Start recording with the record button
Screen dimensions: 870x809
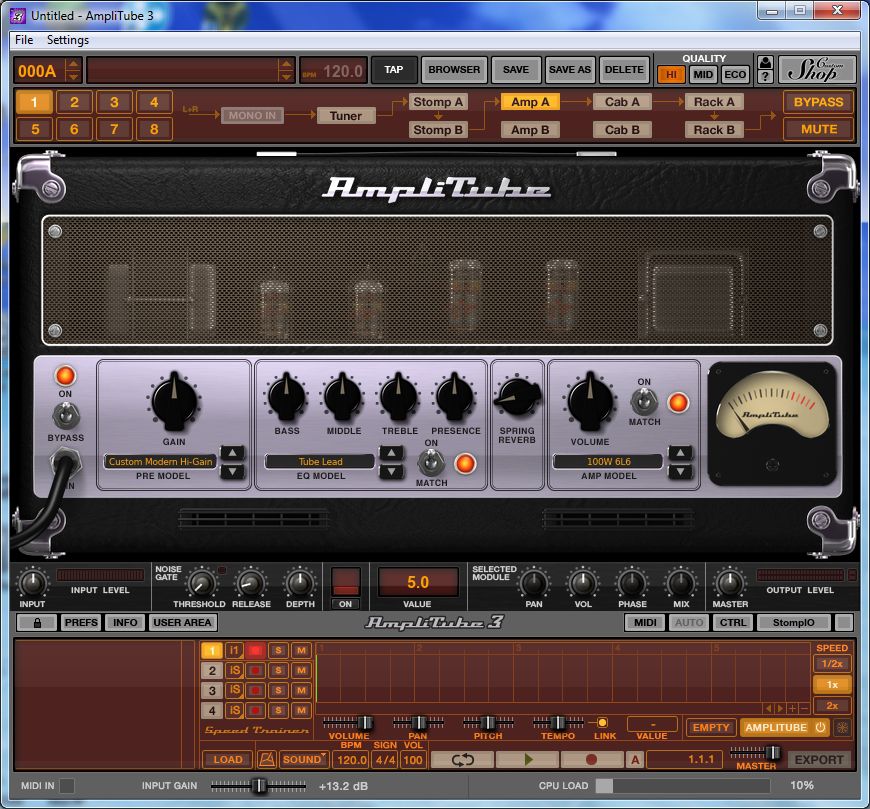(591, 759)
